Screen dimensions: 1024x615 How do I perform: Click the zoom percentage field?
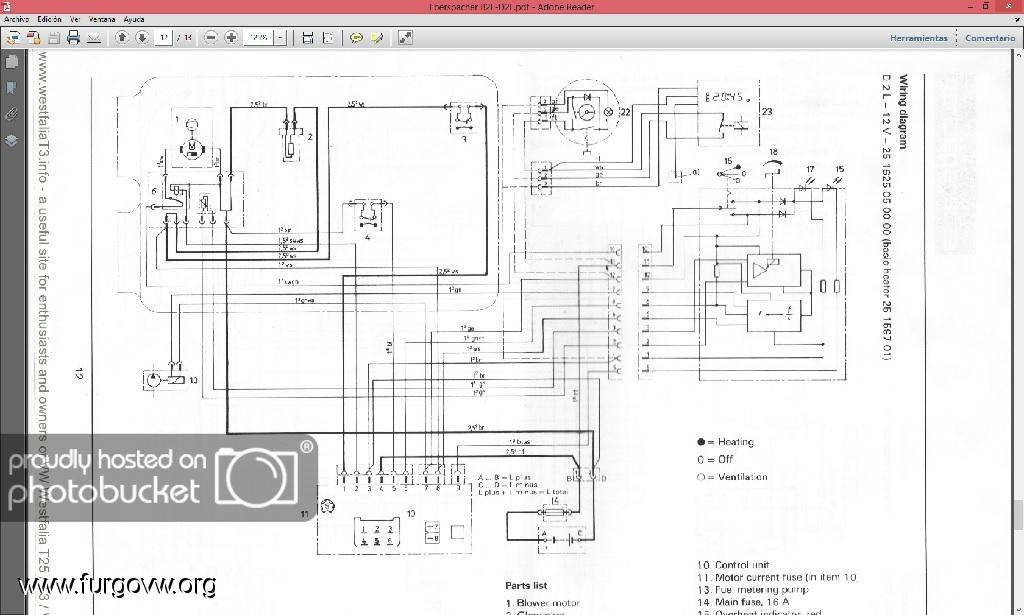coord(259,38)
